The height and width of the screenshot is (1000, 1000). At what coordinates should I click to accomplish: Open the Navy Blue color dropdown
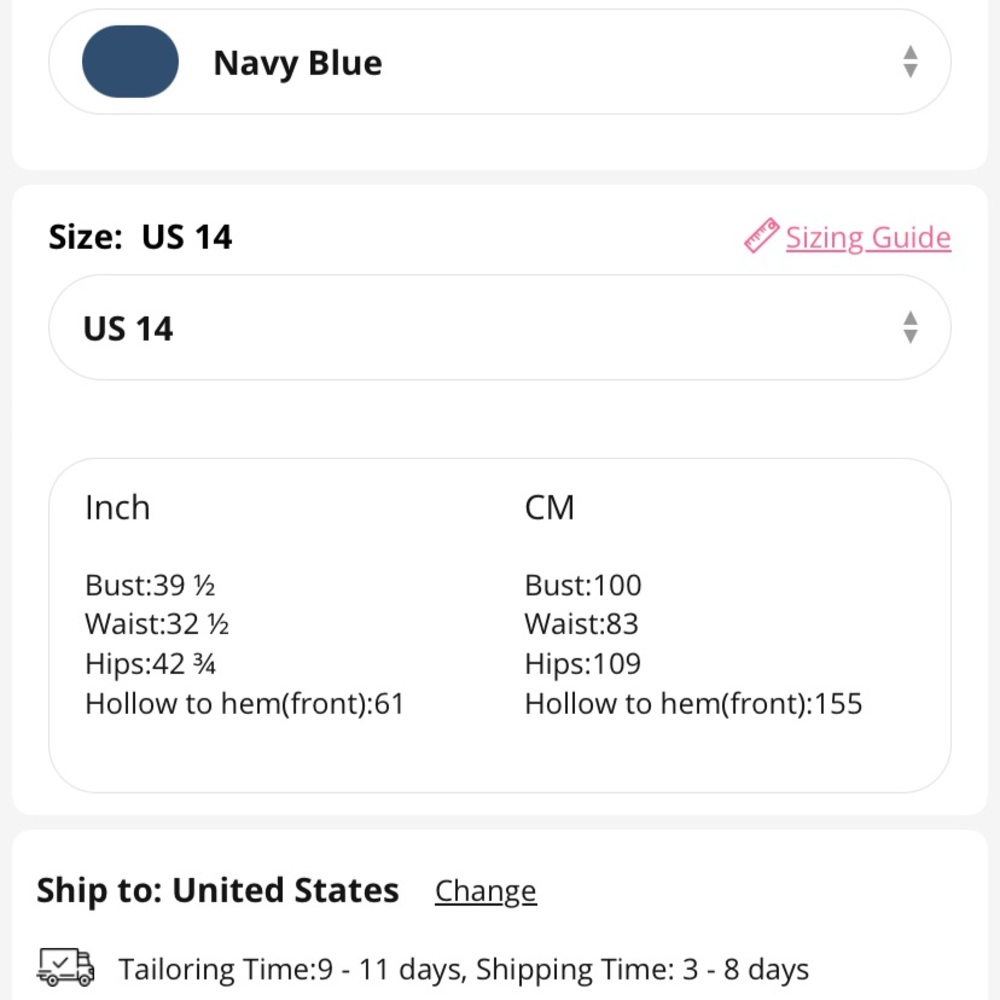(499, 62)
